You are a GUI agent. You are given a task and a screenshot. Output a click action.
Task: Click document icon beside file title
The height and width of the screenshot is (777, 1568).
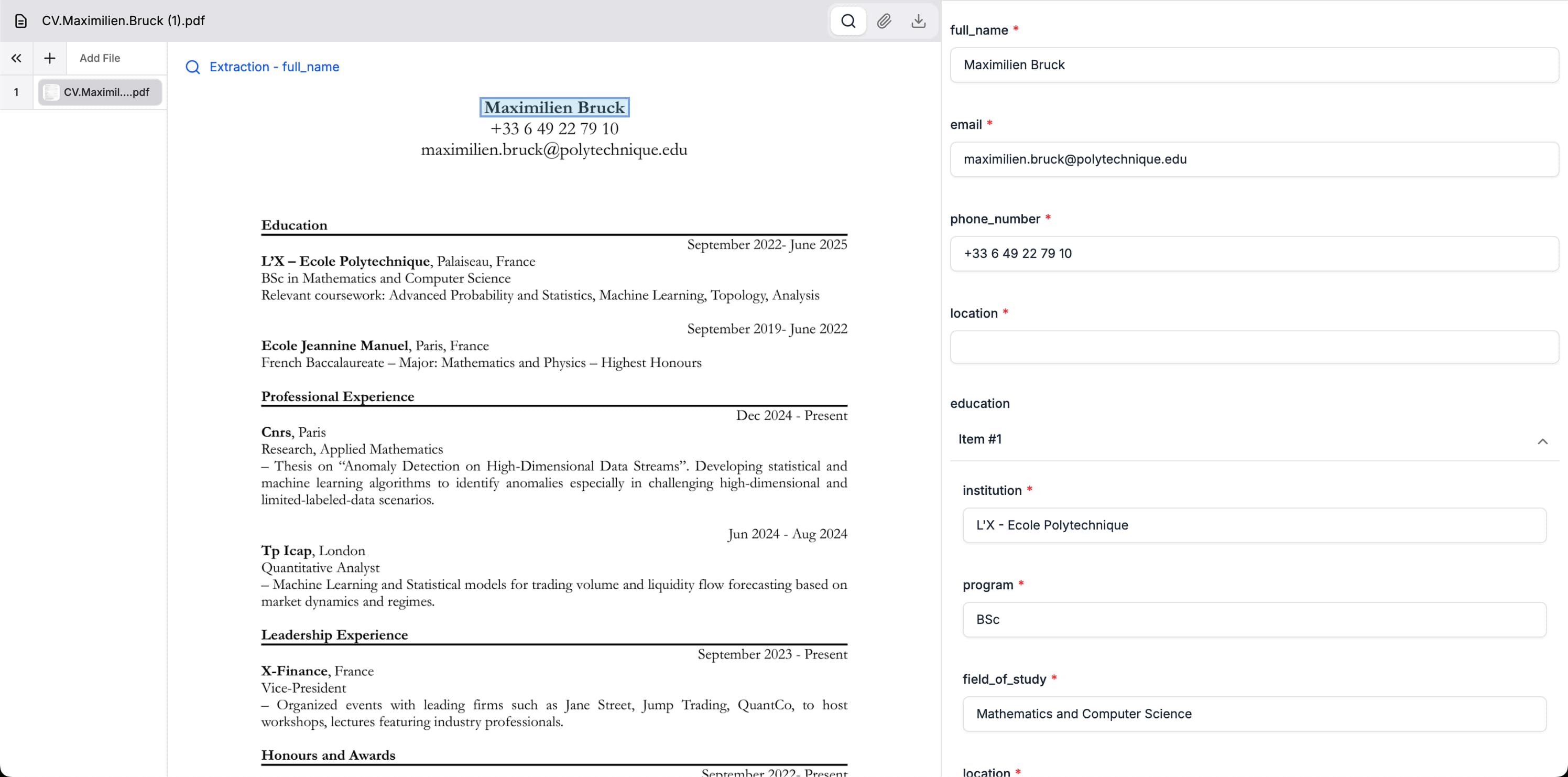20,21
